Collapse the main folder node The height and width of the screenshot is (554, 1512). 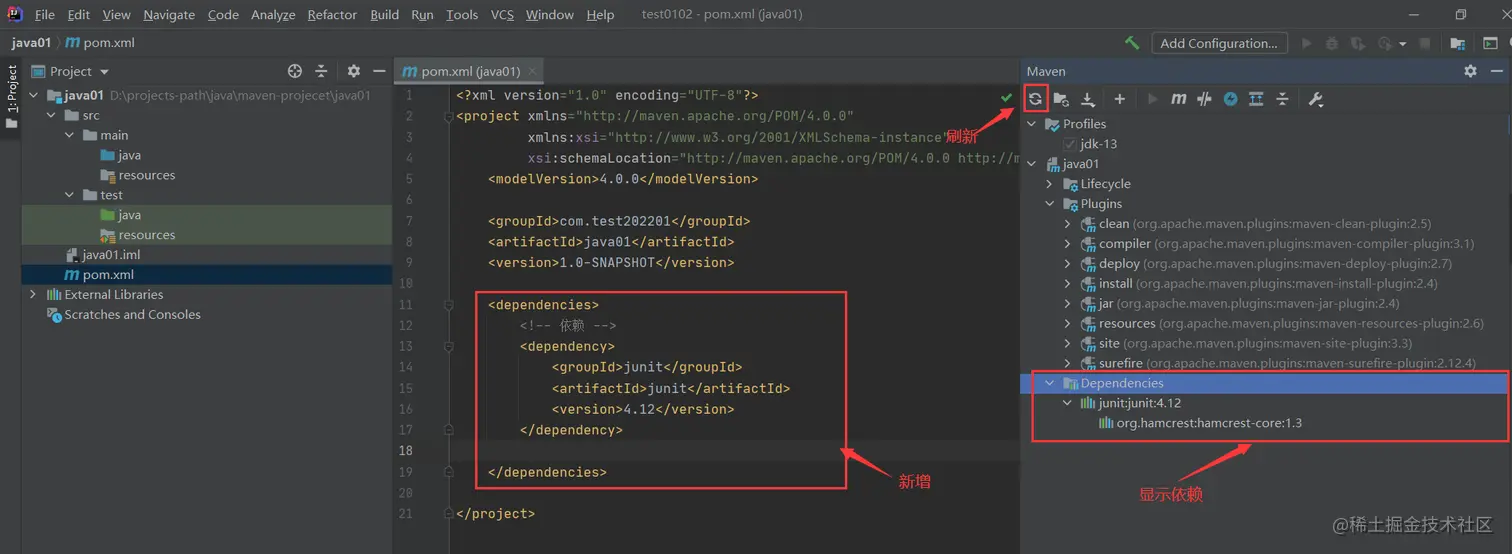point(69,135)
